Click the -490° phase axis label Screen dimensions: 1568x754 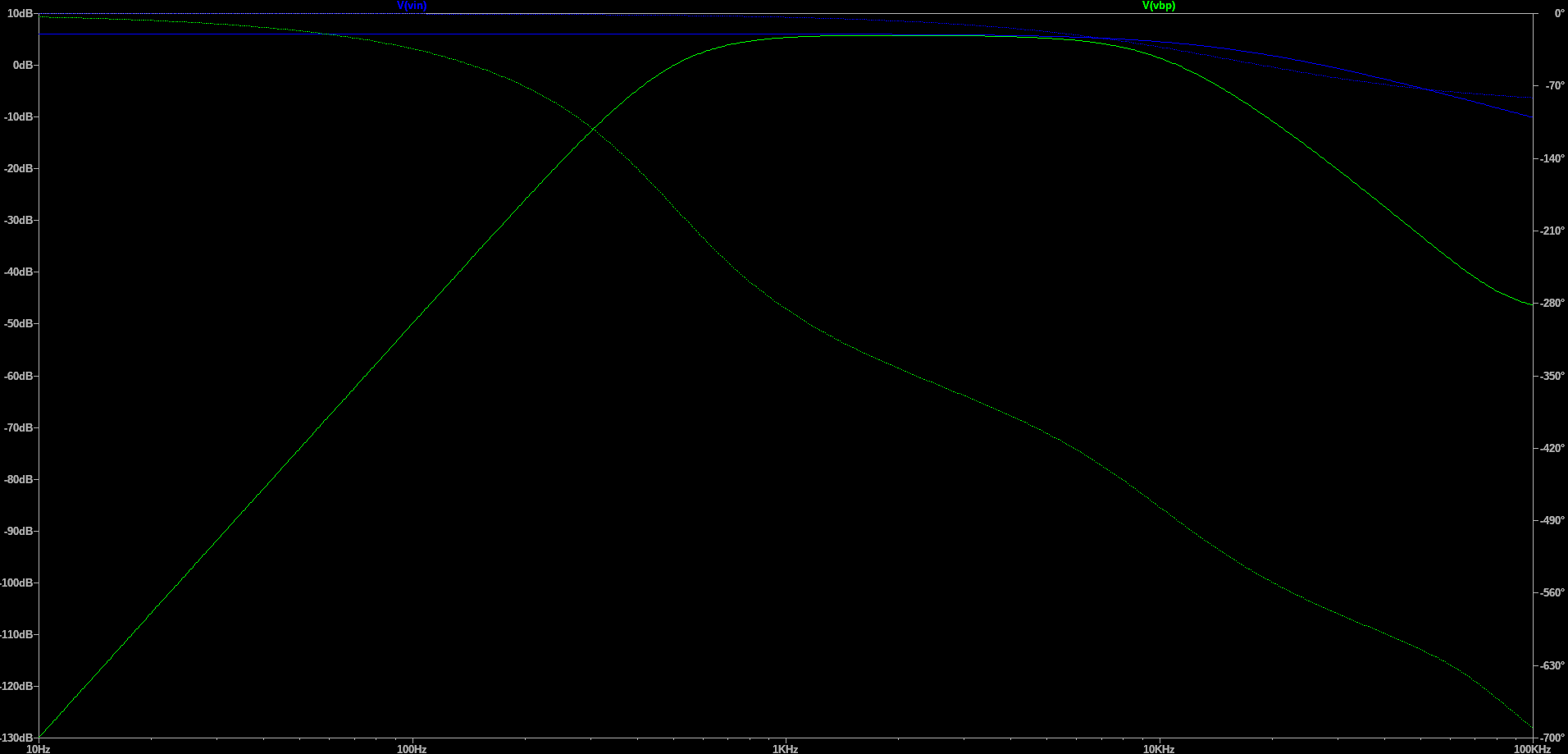click(1552, 520)
